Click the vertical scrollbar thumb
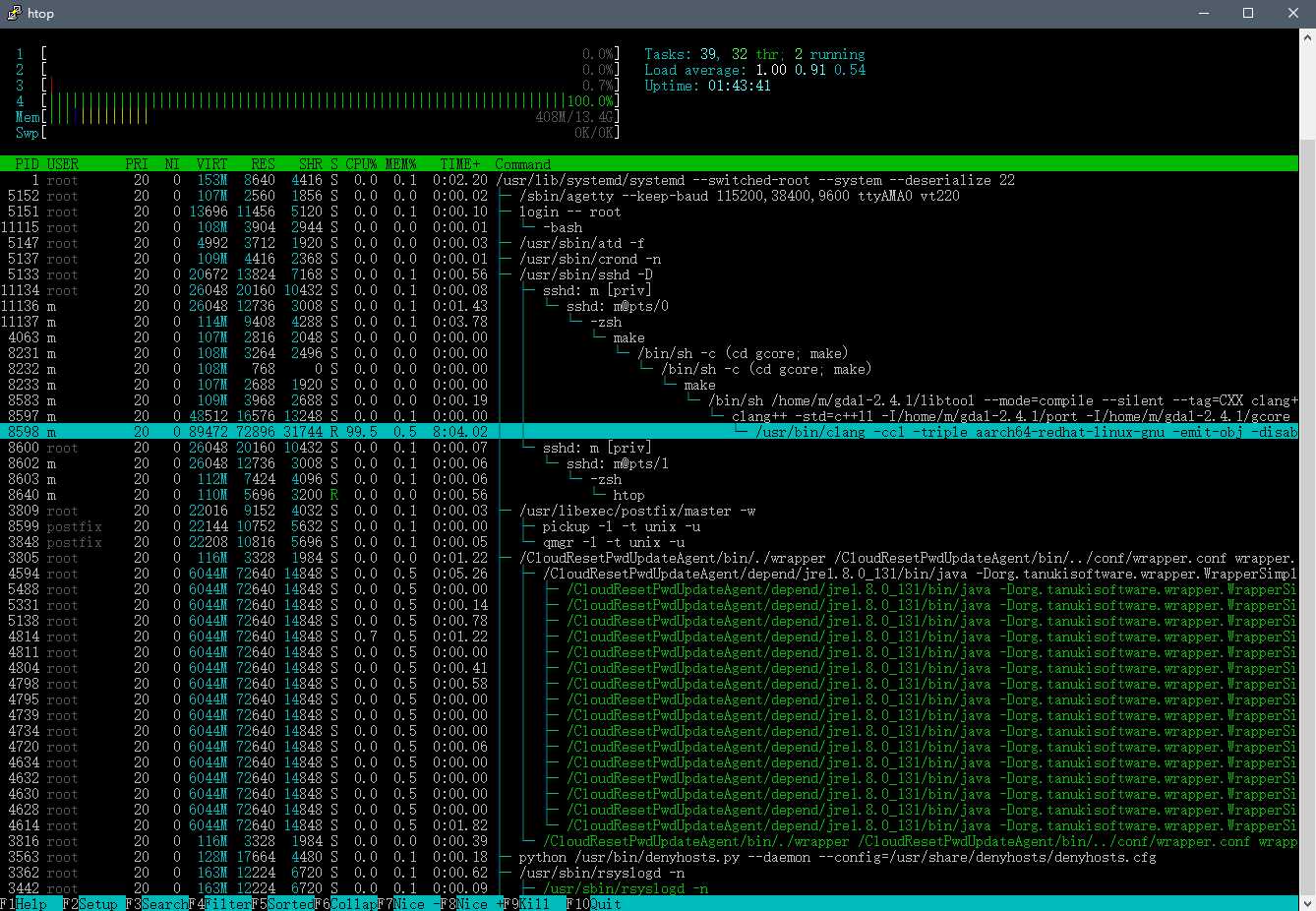 coord(1307,518)
